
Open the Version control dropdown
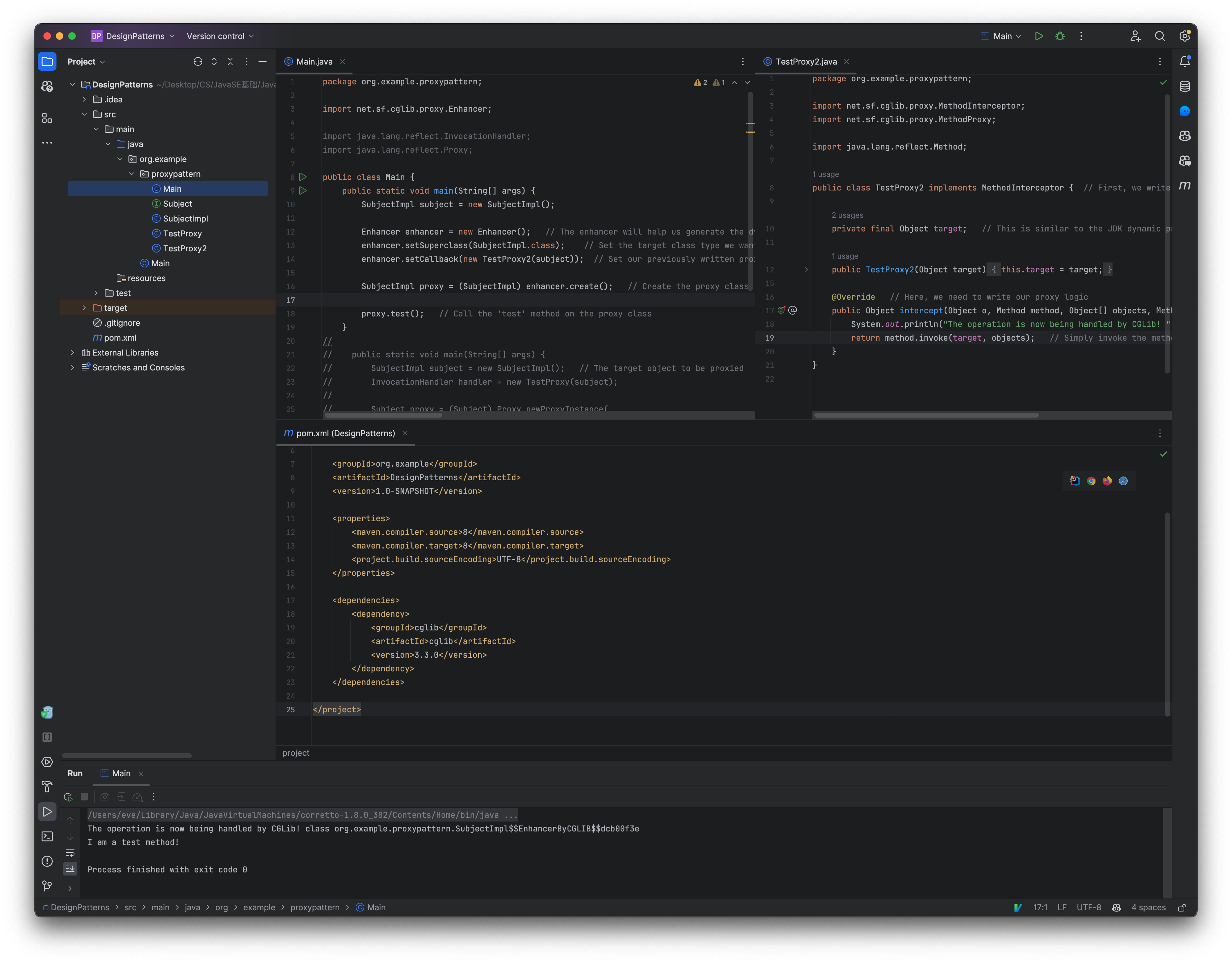click(x=220, y=36)
